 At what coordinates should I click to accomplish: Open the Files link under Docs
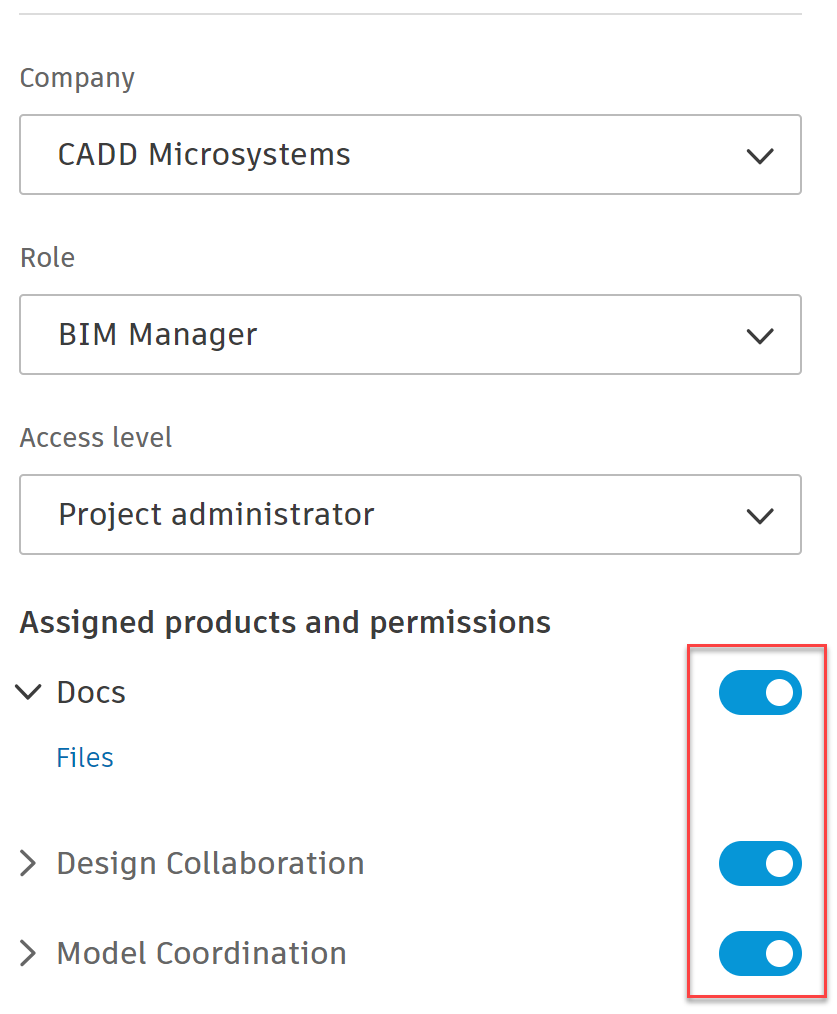tap(85, 758)
